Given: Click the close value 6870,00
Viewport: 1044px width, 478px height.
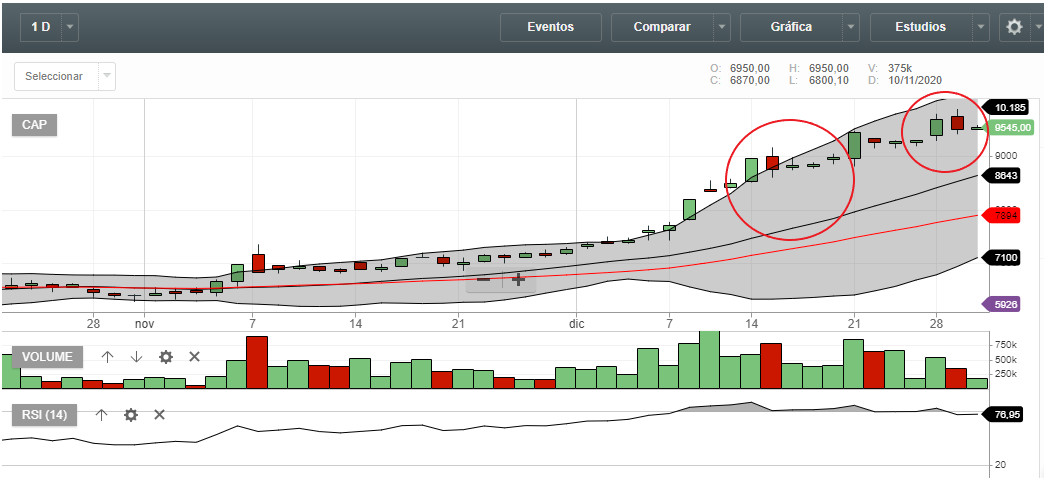Looking at the screenshot, I should tap(750, 80).
